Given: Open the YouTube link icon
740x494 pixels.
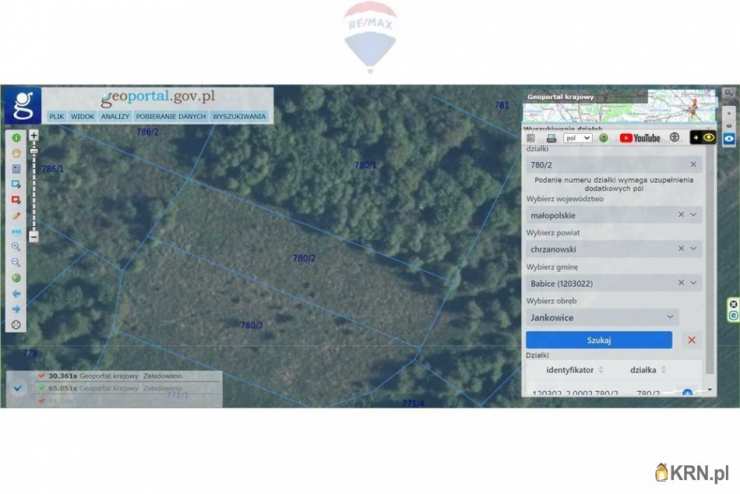Looking at the screenshot, I should (x=640, y=138).
